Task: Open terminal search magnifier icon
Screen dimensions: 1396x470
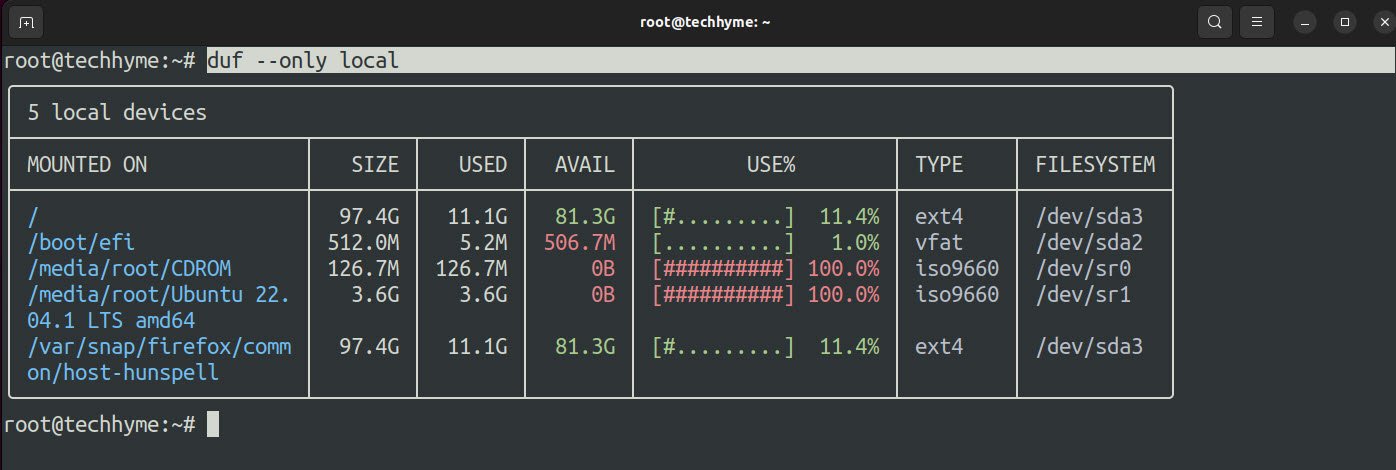Action: click(1214, 21)
